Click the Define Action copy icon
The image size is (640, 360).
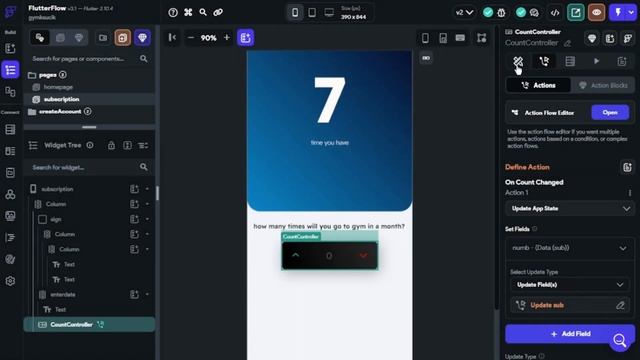627,167
